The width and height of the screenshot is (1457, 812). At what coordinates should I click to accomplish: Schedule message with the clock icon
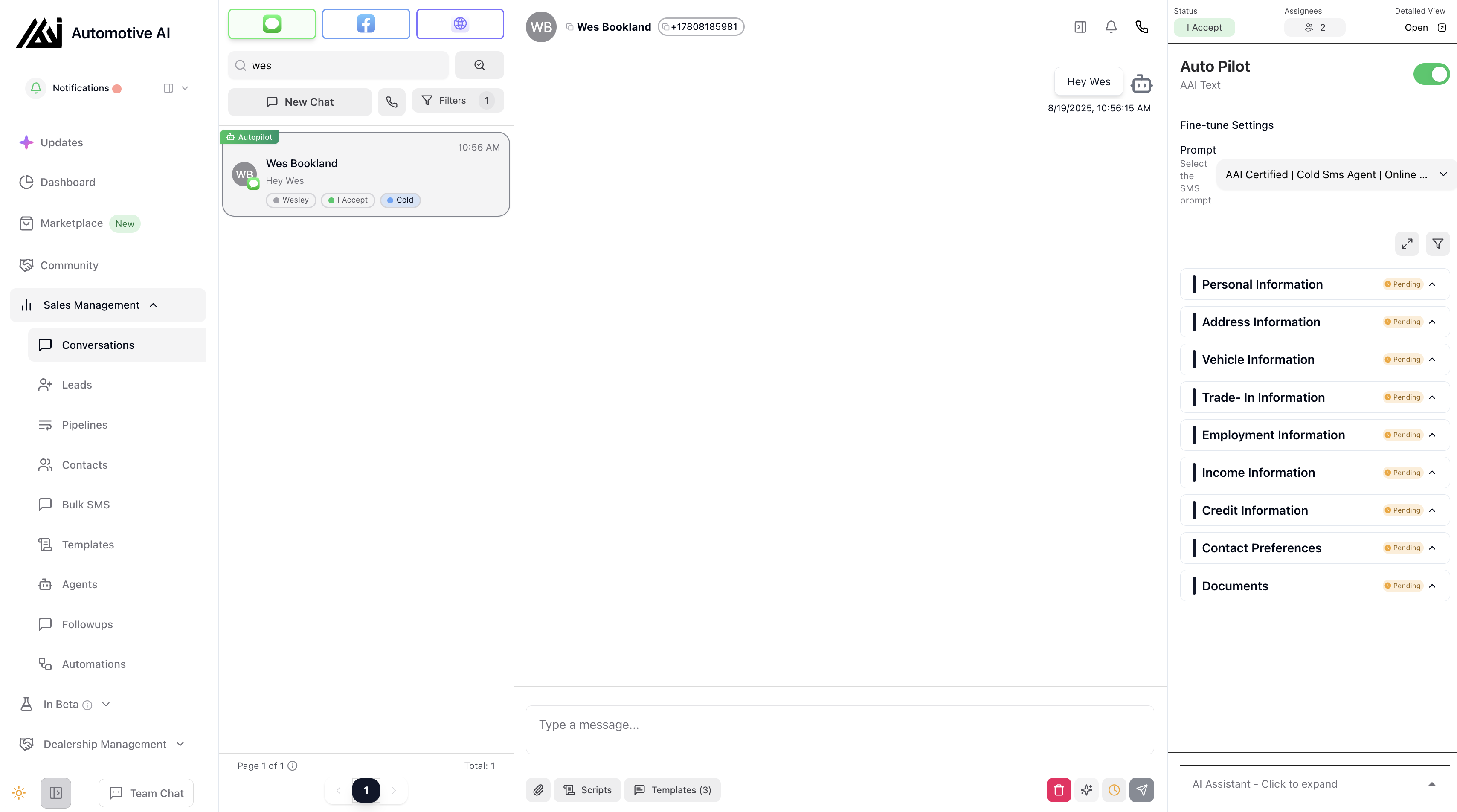pos(1114,790)
